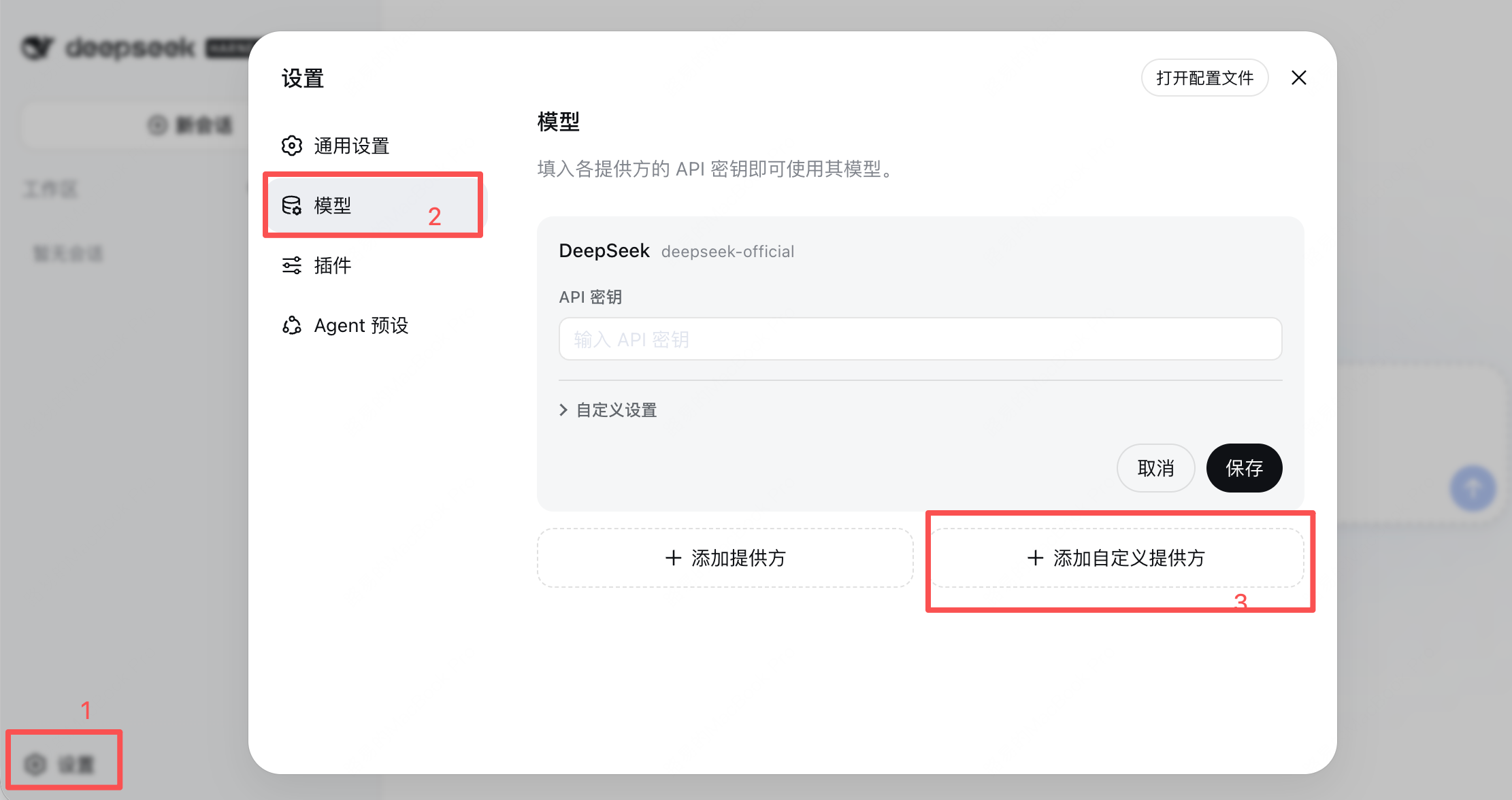The width and height of the screenshot is (1512, 800).
Task: Close the settings dialog with X
Action: (x=1298, y=78)
